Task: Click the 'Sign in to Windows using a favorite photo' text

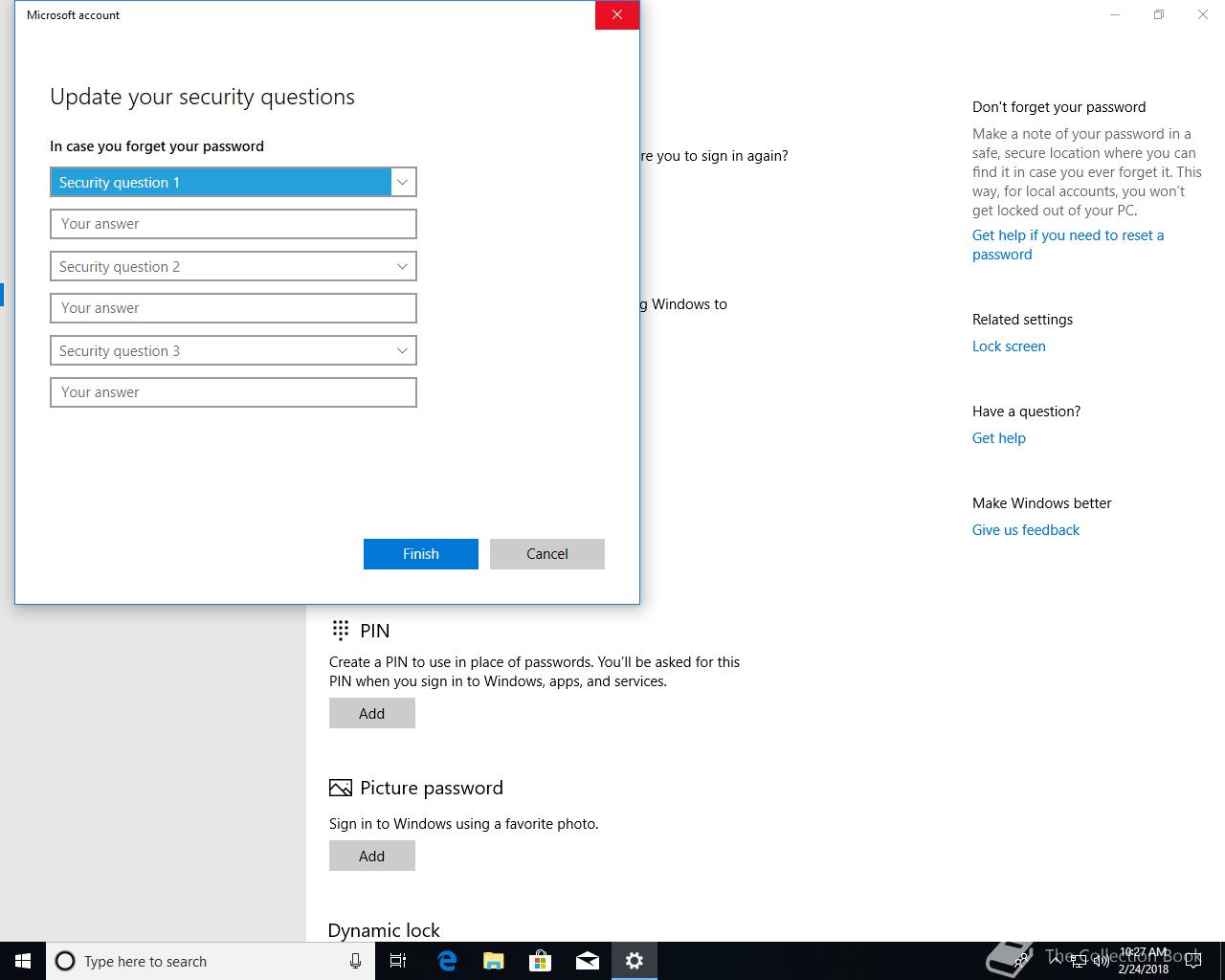Action: tap(464, 824)
